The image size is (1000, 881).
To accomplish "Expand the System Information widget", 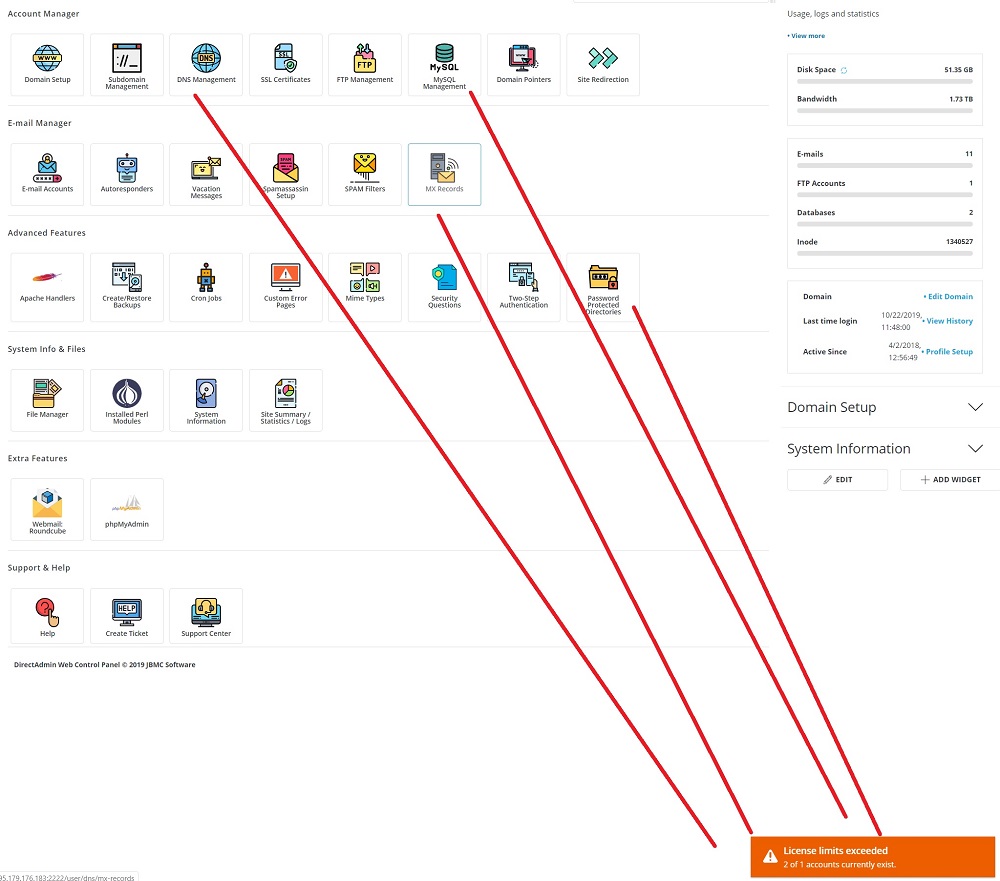I will pos(976,449).
